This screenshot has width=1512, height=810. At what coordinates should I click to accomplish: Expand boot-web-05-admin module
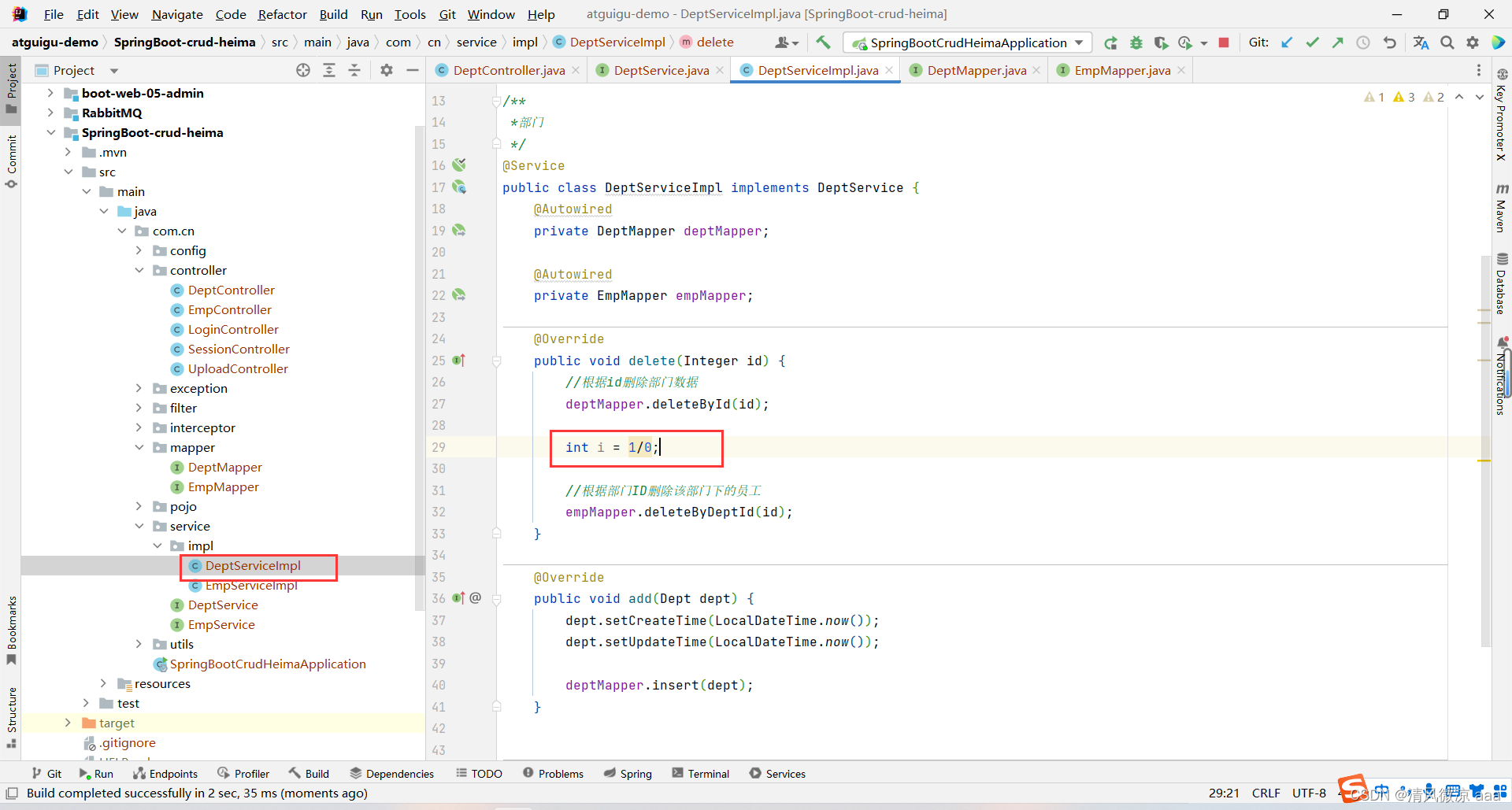pos(50,93)
